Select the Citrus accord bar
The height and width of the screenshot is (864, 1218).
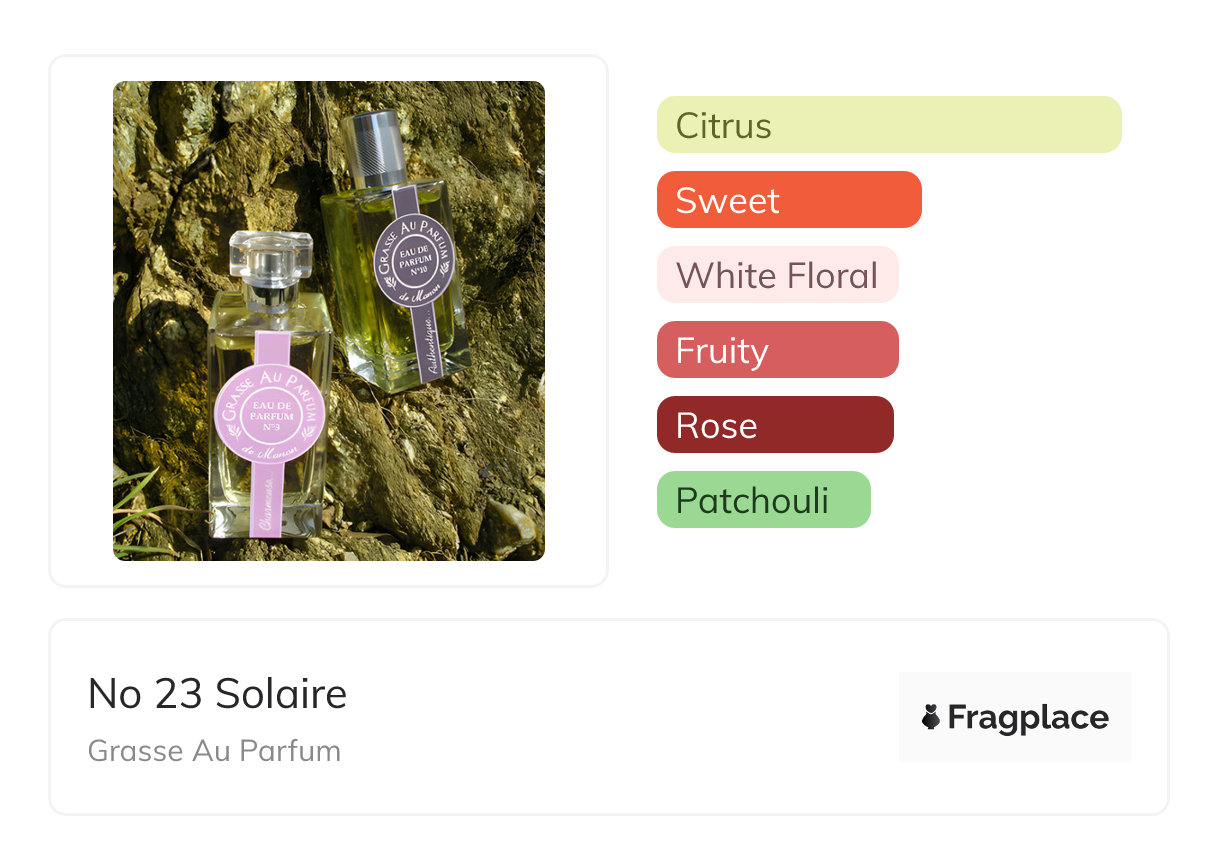click(888, 125)
